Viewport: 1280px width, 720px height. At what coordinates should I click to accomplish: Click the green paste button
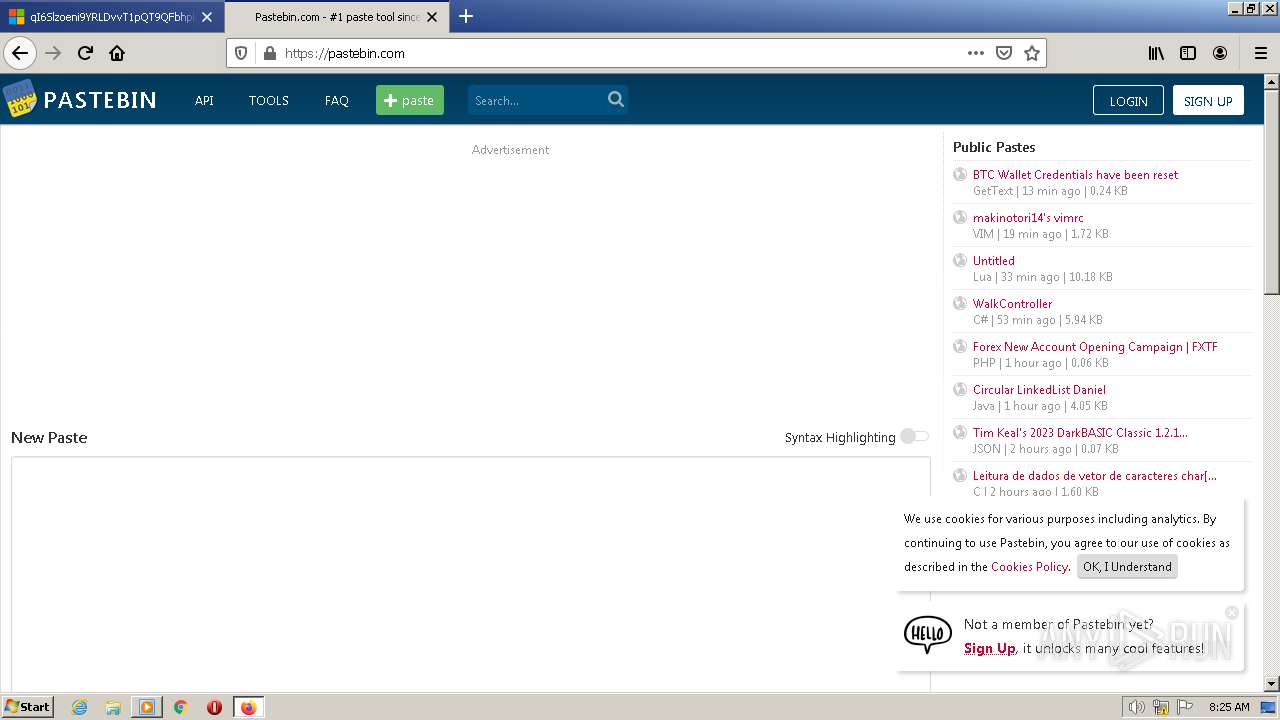pos(410,100)
